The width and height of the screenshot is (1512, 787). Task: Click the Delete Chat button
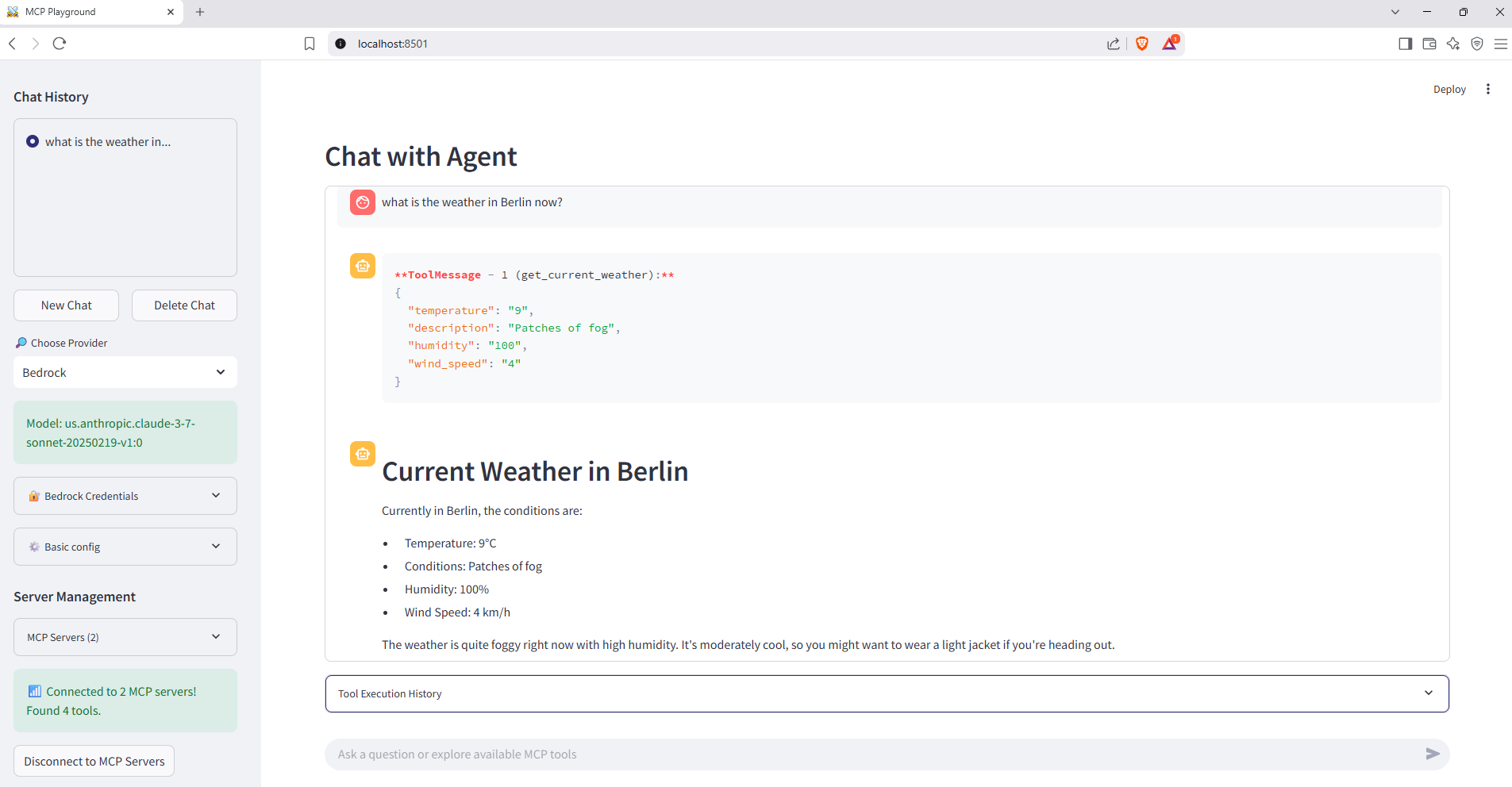click(x=184, y=305)
